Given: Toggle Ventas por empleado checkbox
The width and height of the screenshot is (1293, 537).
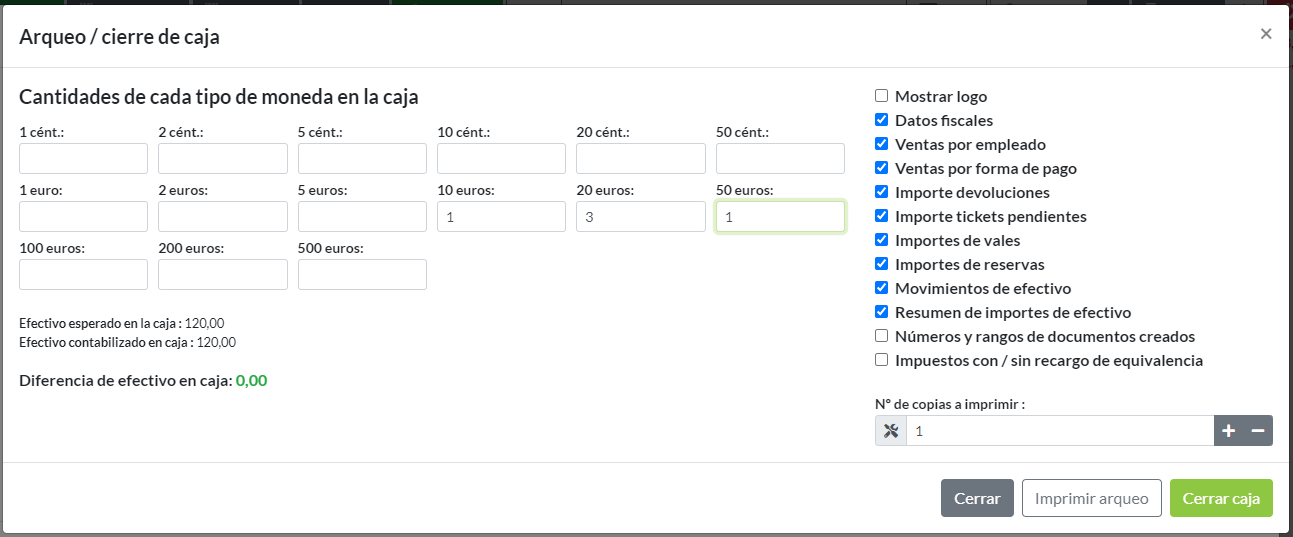Looking at the screenshot, I should pyautogui.click(x=881, y=144).
